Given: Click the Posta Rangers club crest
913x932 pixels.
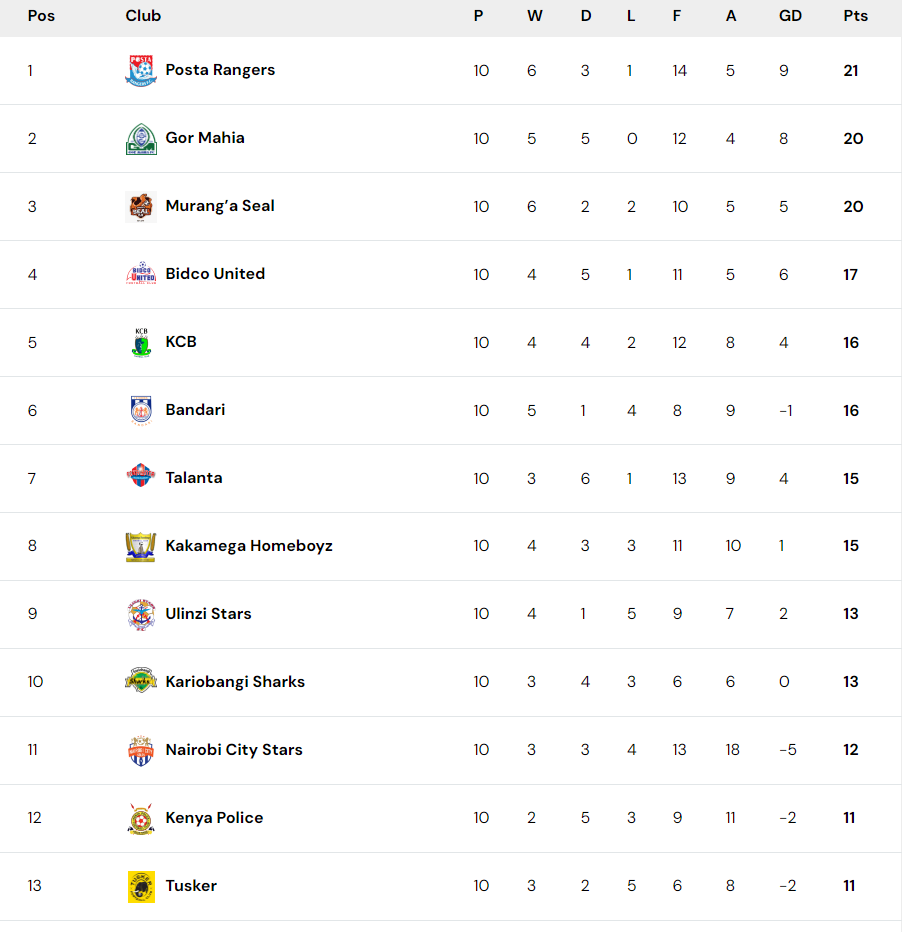Looking at the screenshot, I should (x=141, y=71).
